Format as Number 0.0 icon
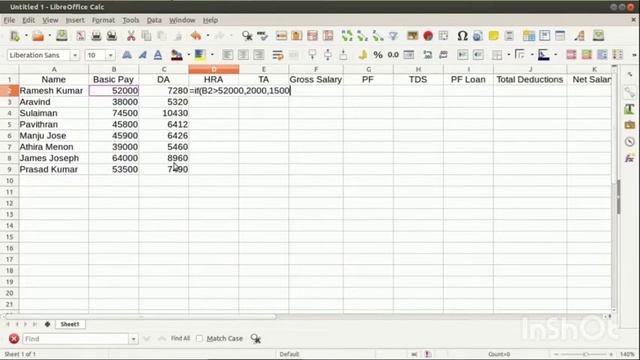The width and height of the screenshot is (640, 360). tap(393, 55)
